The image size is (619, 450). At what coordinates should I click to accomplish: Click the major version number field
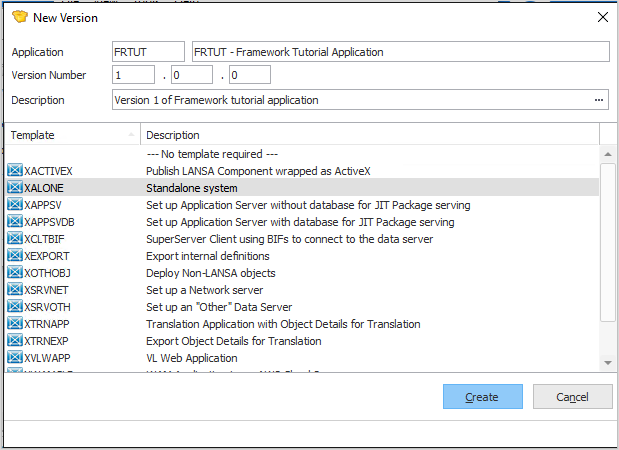click(x=134, y=75)
